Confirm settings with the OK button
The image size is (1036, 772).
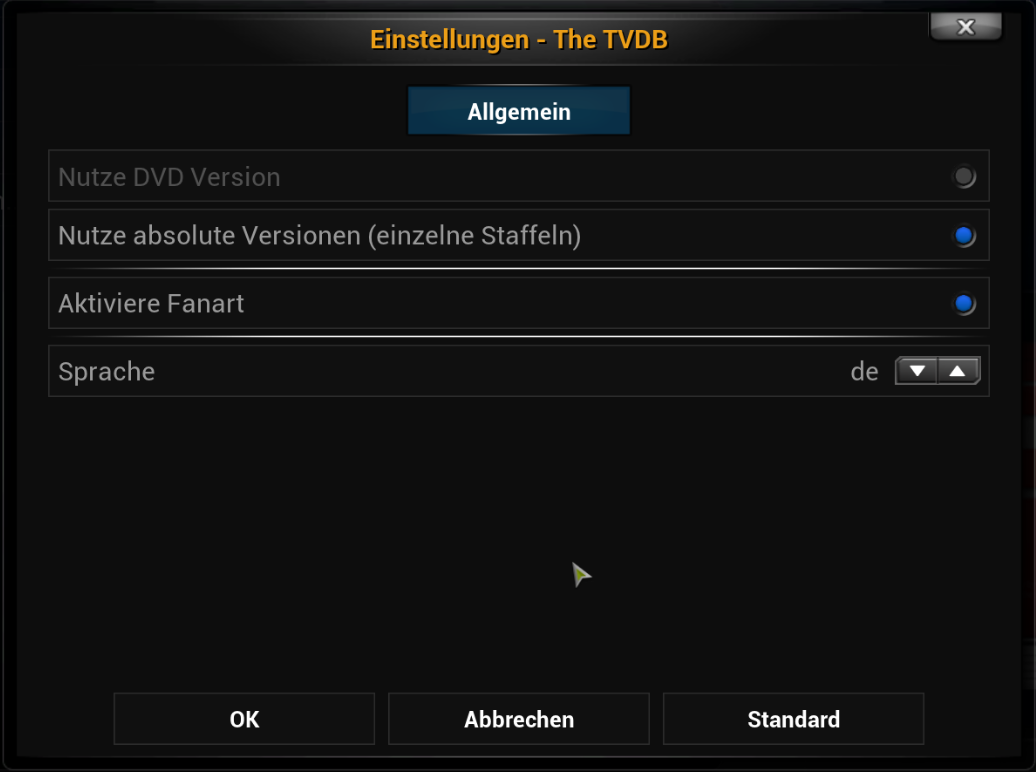244,719
